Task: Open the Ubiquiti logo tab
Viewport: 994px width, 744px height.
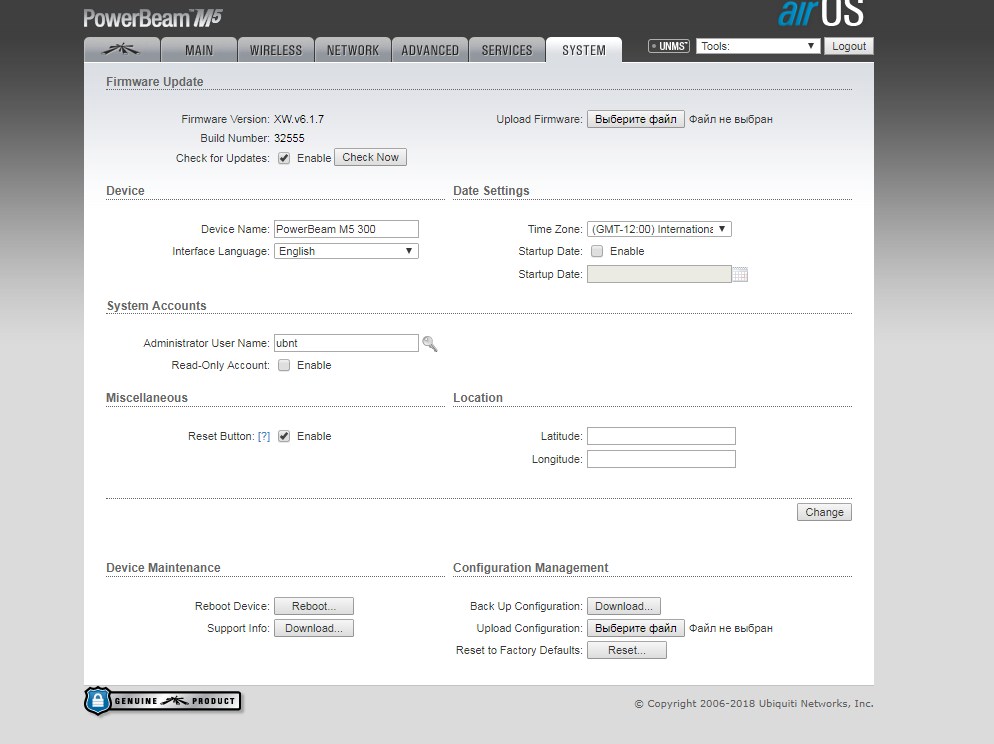Action: click(122, 49)
